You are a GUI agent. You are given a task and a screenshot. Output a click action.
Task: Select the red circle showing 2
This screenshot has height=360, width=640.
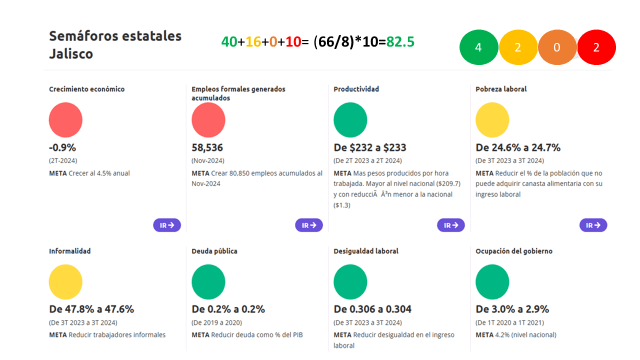tap(596, 47)
